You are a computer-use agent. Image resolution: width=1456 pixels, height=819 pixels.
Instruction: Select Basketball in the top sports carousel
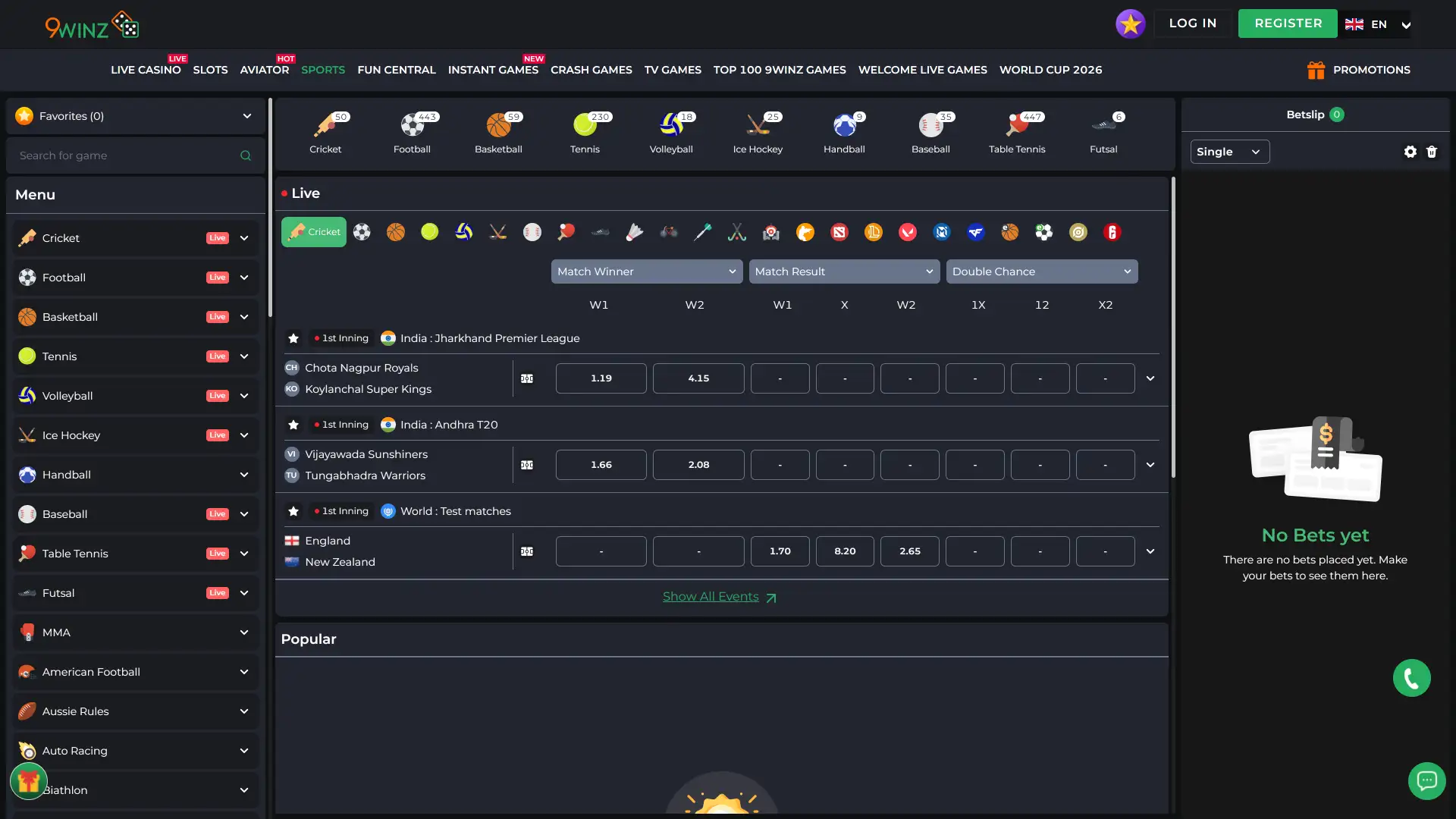coord(498,133)
